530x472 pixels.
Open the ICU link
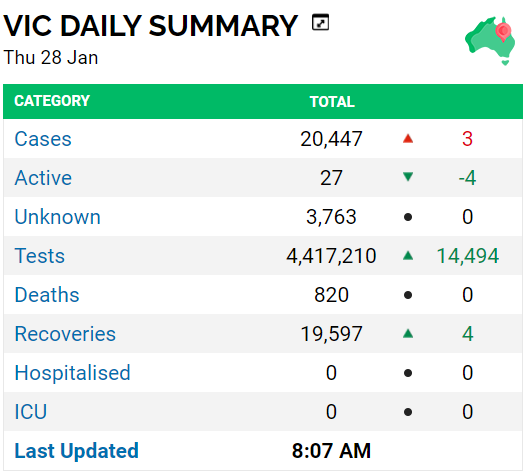[30, 412]
